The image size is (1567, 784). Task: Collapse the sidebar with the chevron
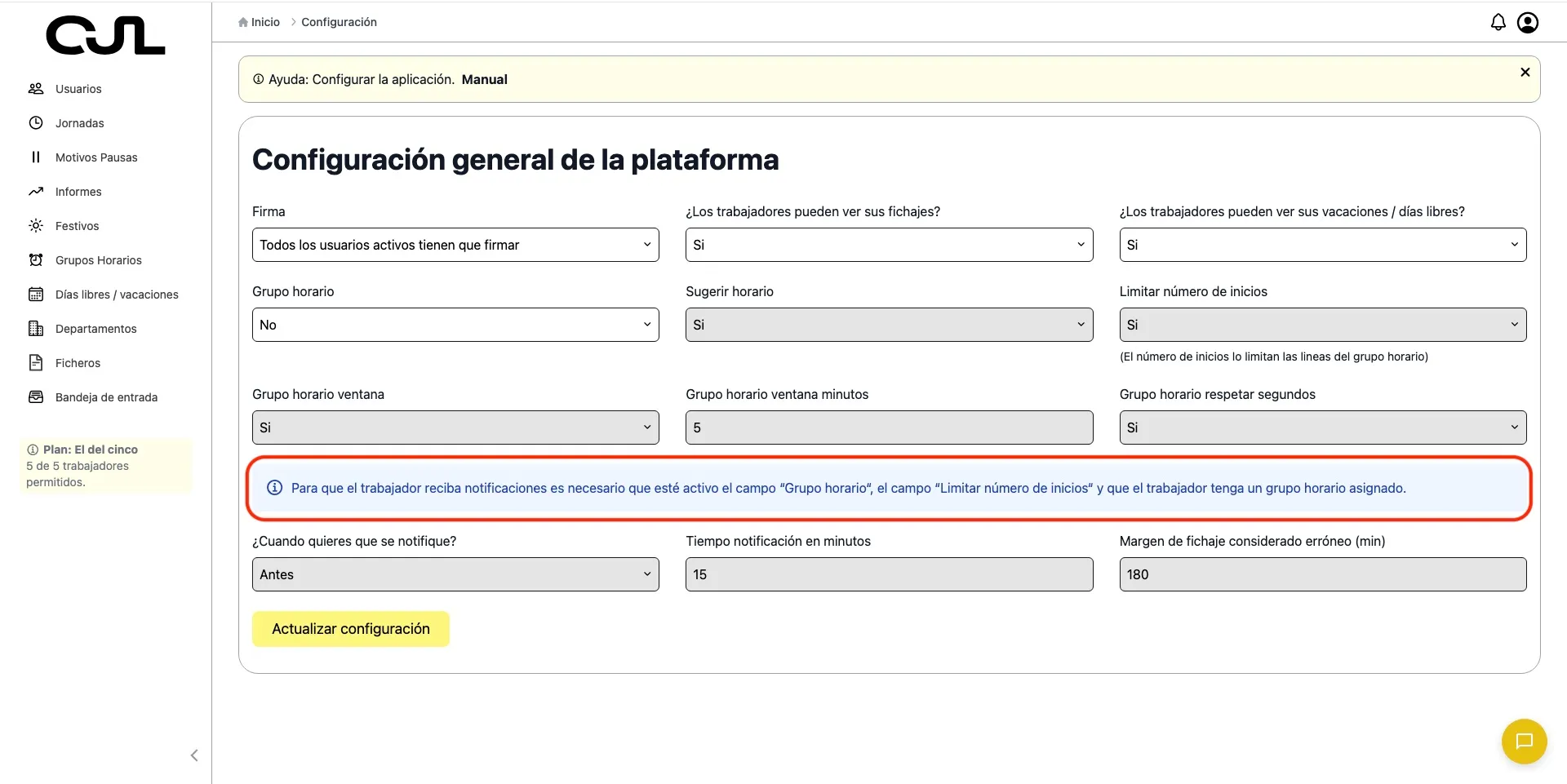click(x=194, y=755)
